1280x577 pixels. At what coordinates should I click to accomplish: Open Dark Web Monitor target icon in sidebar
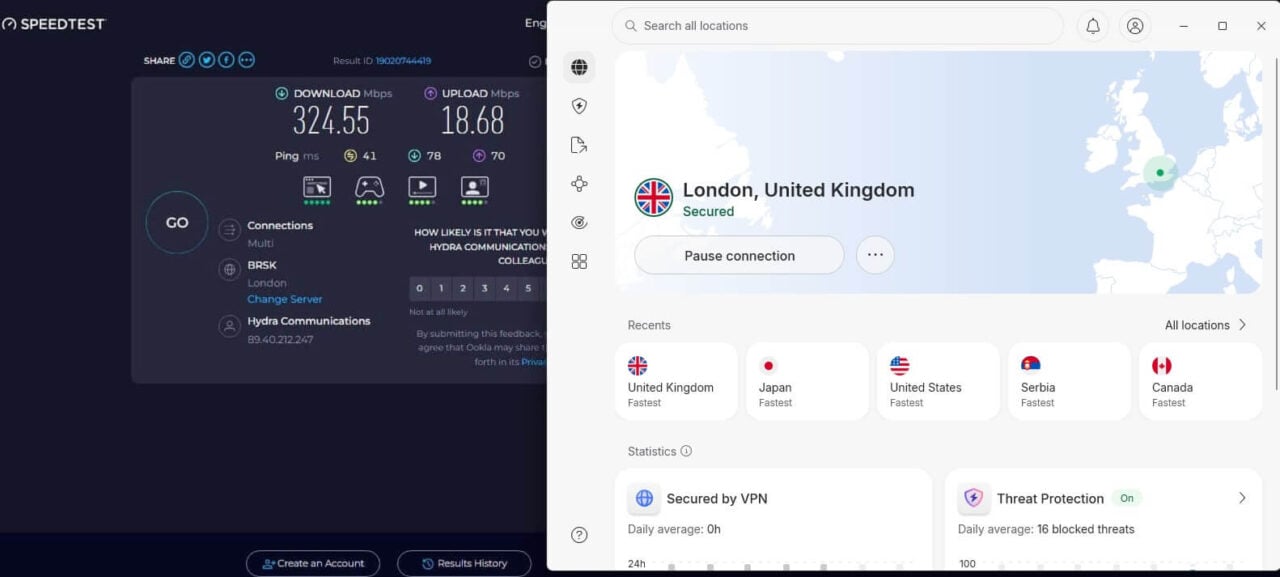[x=579, y=222]
